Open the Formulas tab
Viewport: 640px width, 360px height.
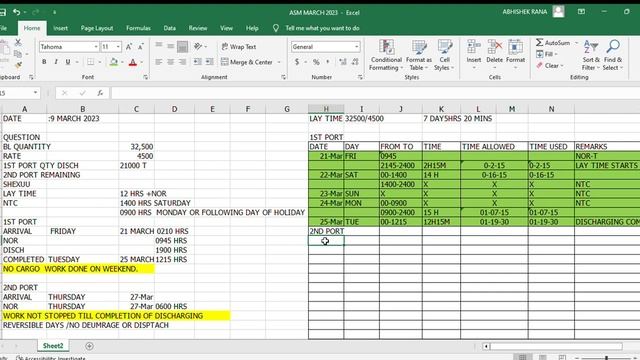click(x=138, y=28)
